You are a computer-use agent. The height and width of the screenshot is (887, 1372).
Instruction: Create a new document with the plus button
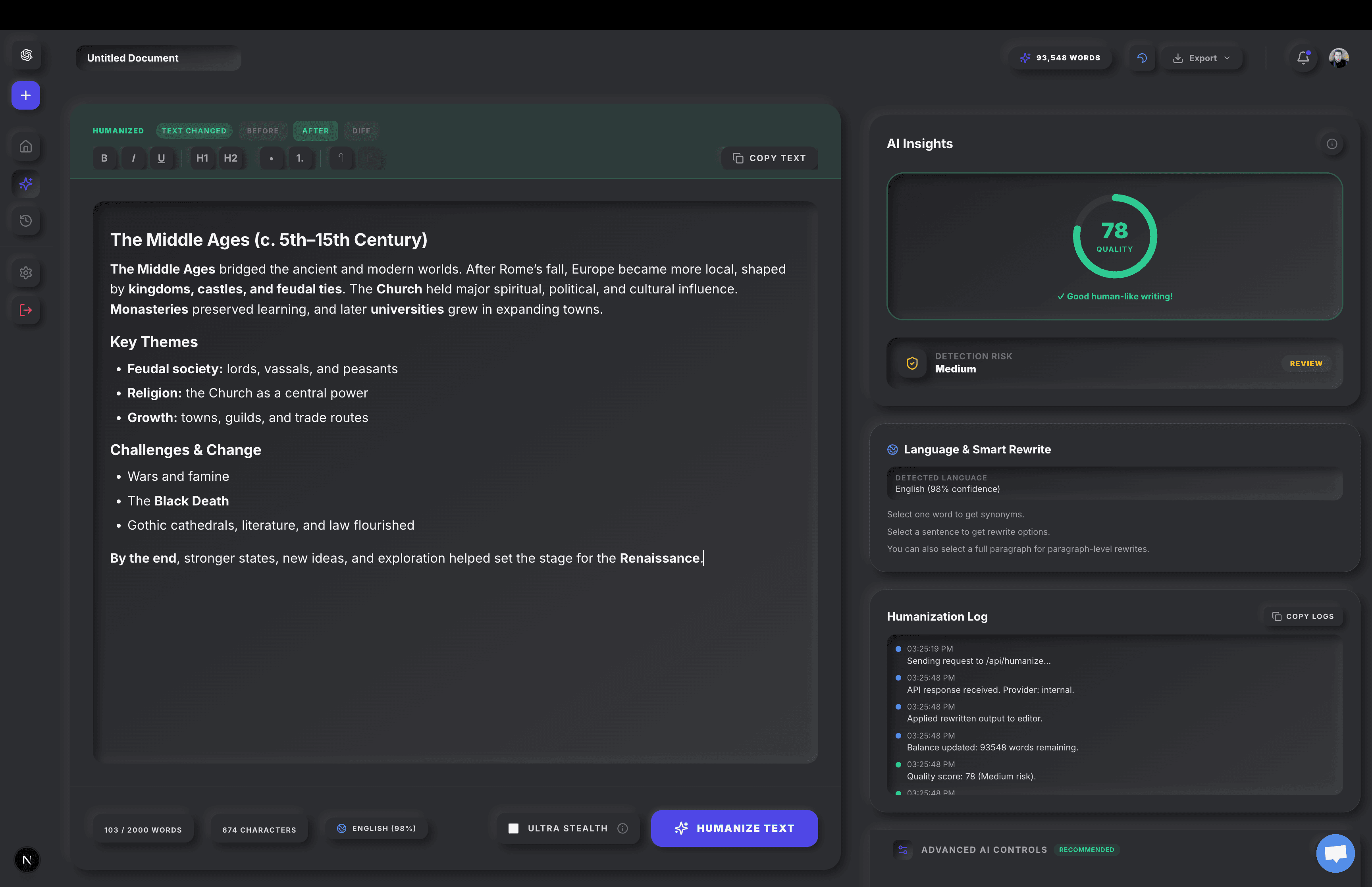[x=25, y=96]
